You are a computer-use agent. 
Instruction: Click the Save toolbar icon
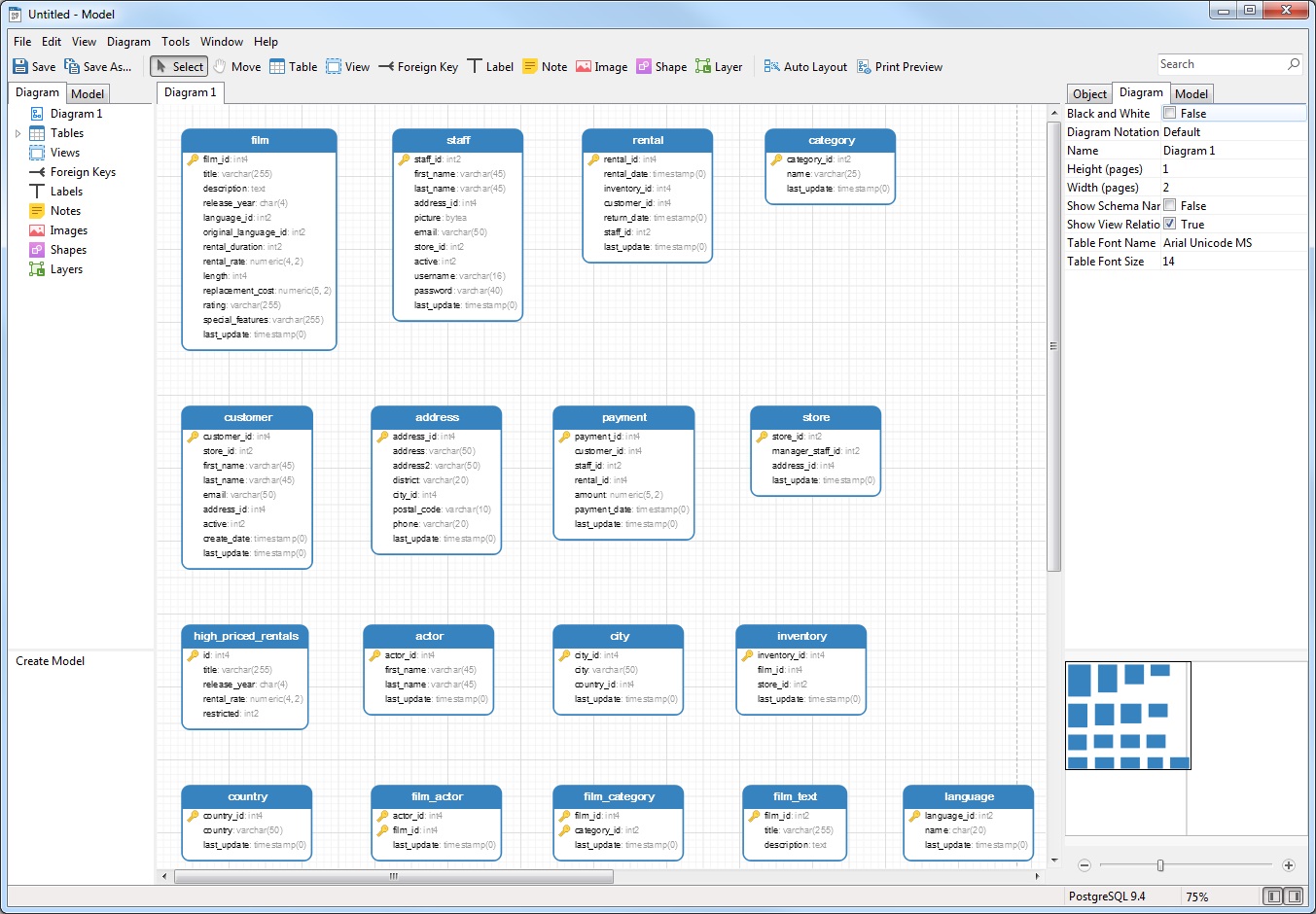pos(20,66)
